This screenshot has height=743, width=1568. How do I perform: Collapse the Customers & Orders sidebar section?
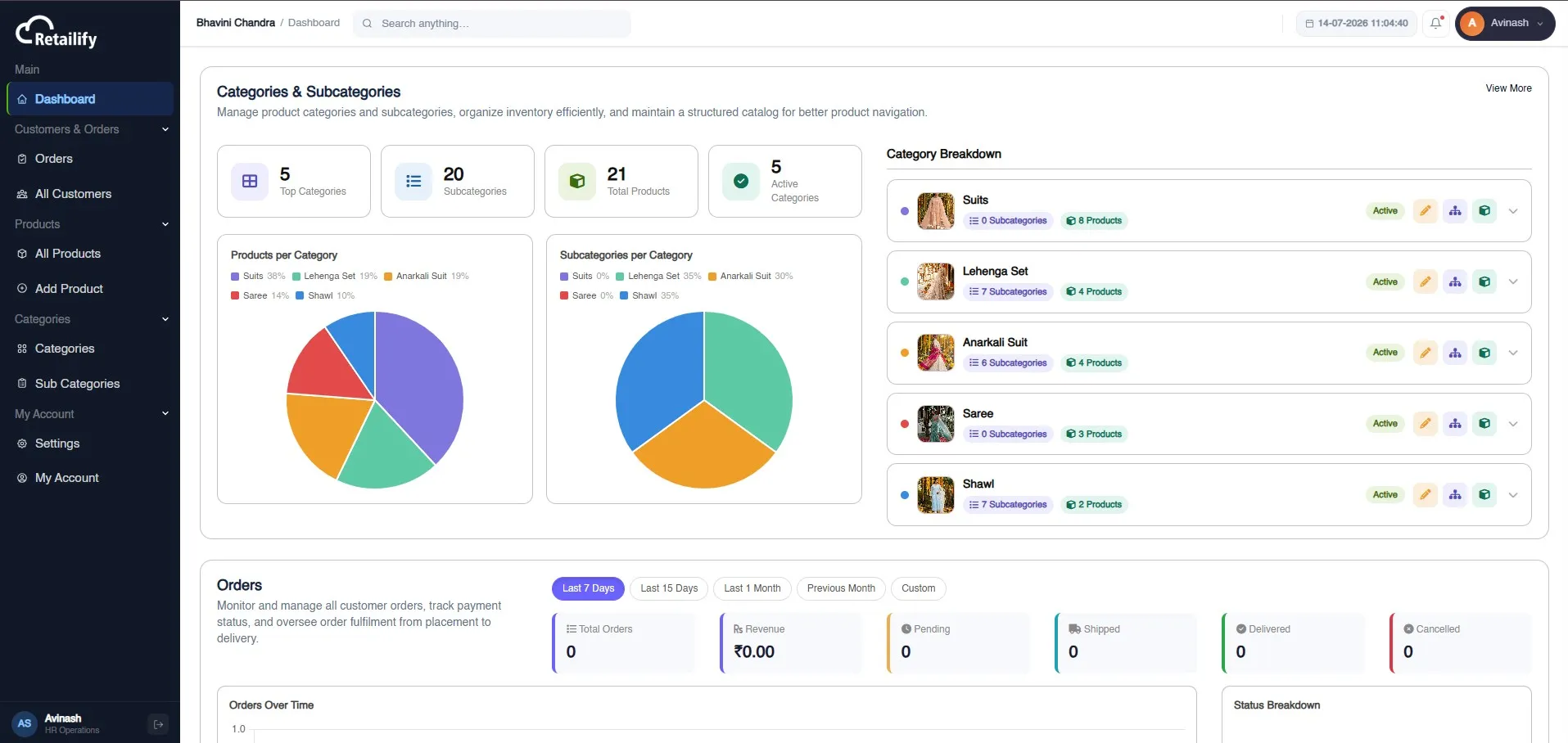[x=90, y=129]
